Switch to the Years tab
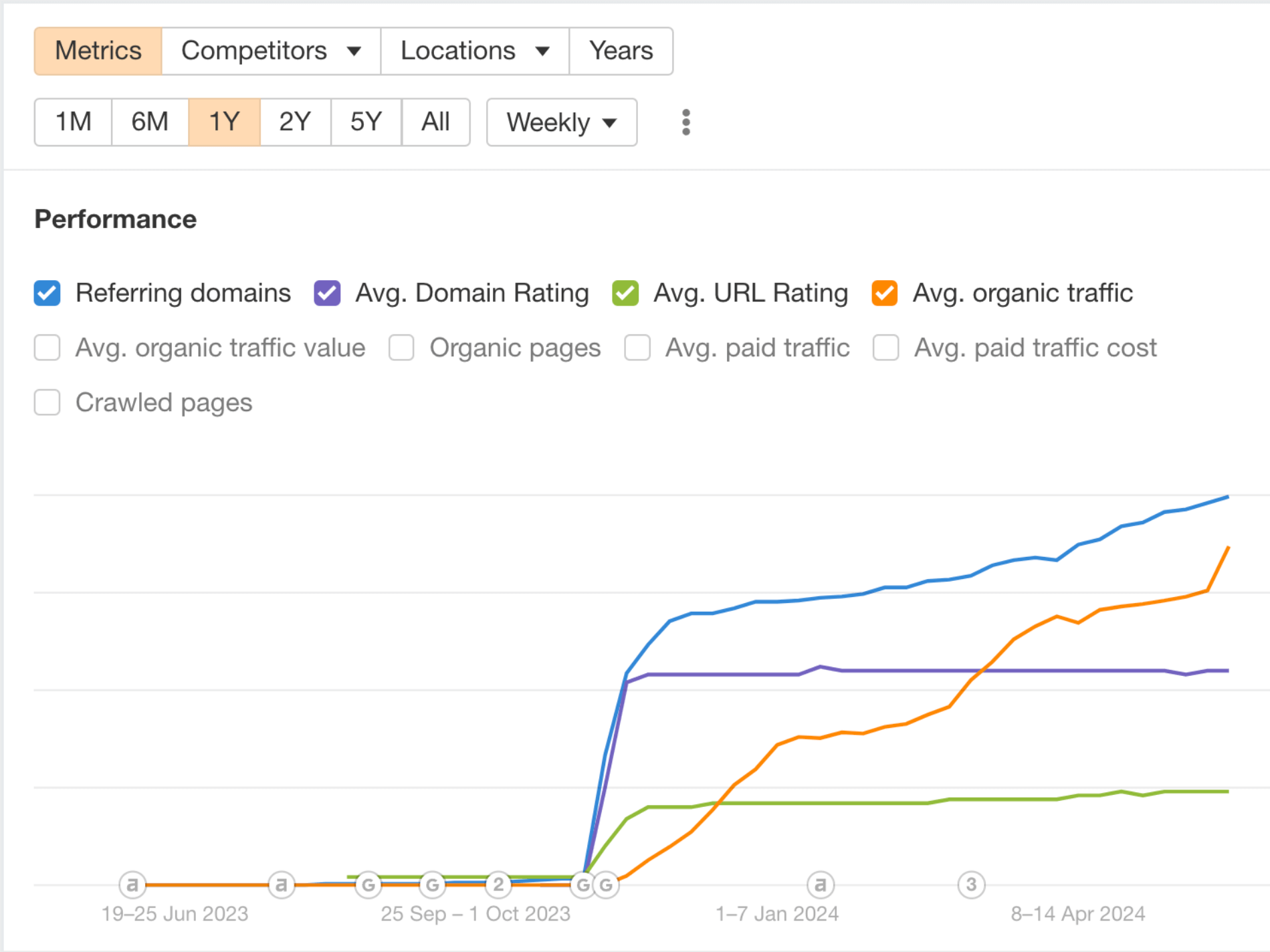The width and height of the screenshot is (1270, 952). point(621,51)
